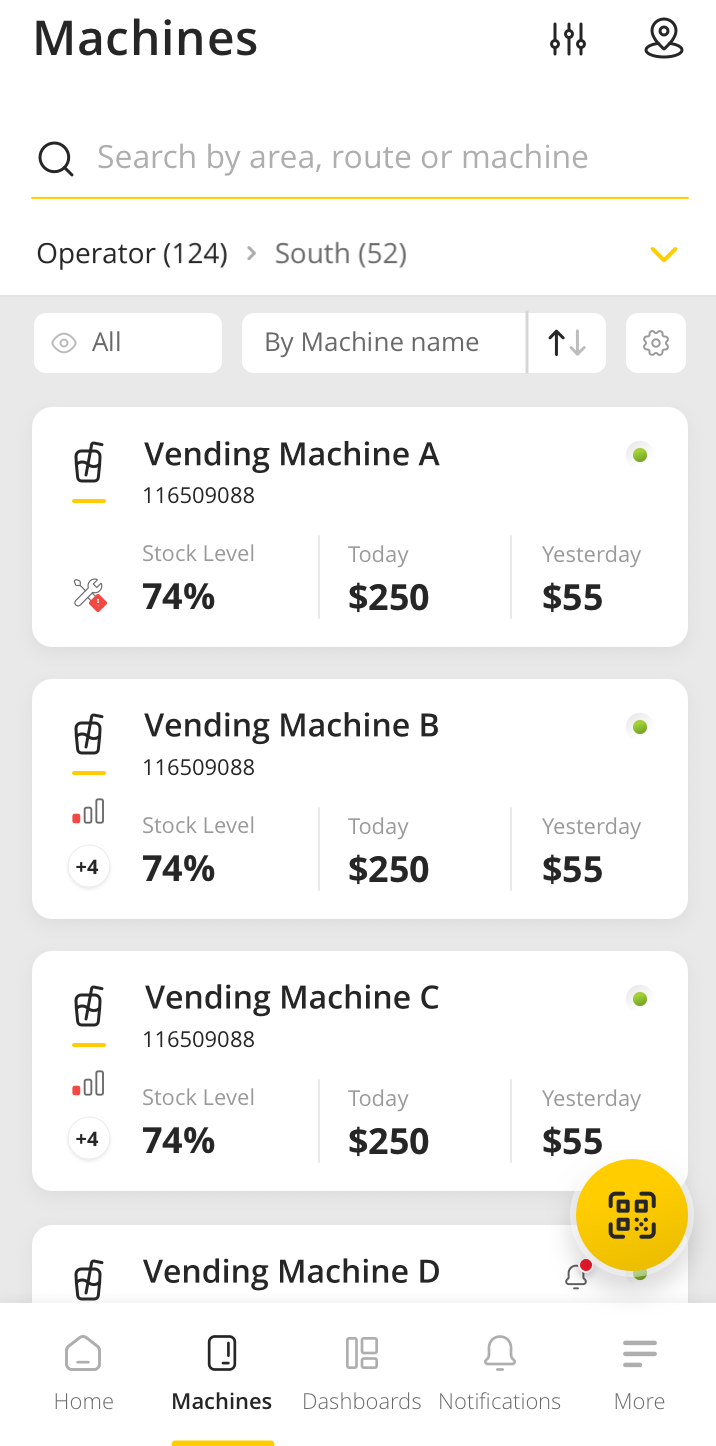716x1446 pixels.
Task: Toggle the 'All' visibility eye filter
Action: [x=127, y=342]
